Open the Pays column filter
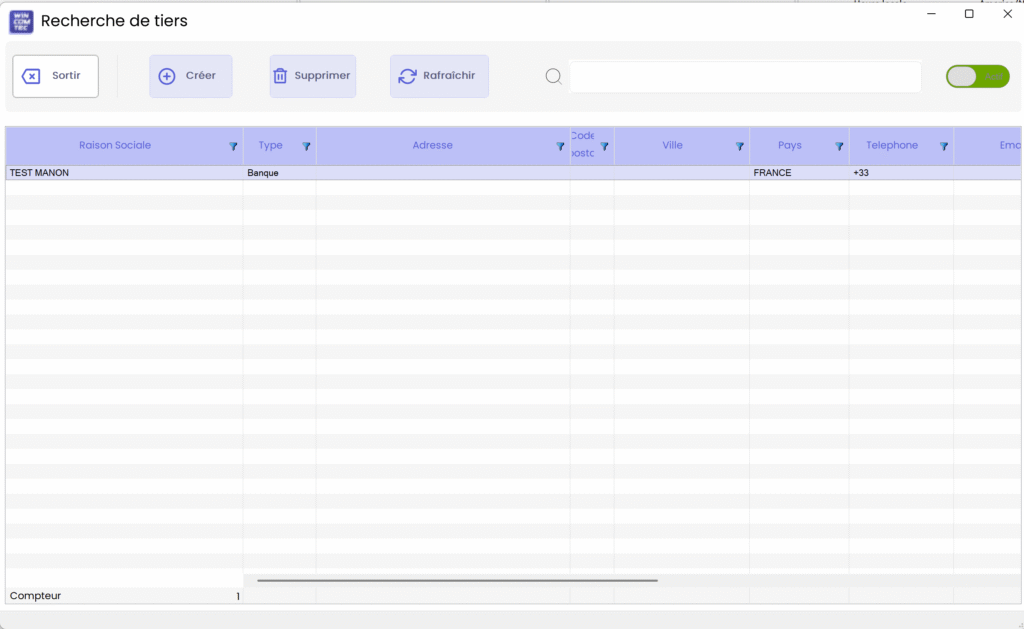This screenshot has width=1024, height=629. (839, 147)
